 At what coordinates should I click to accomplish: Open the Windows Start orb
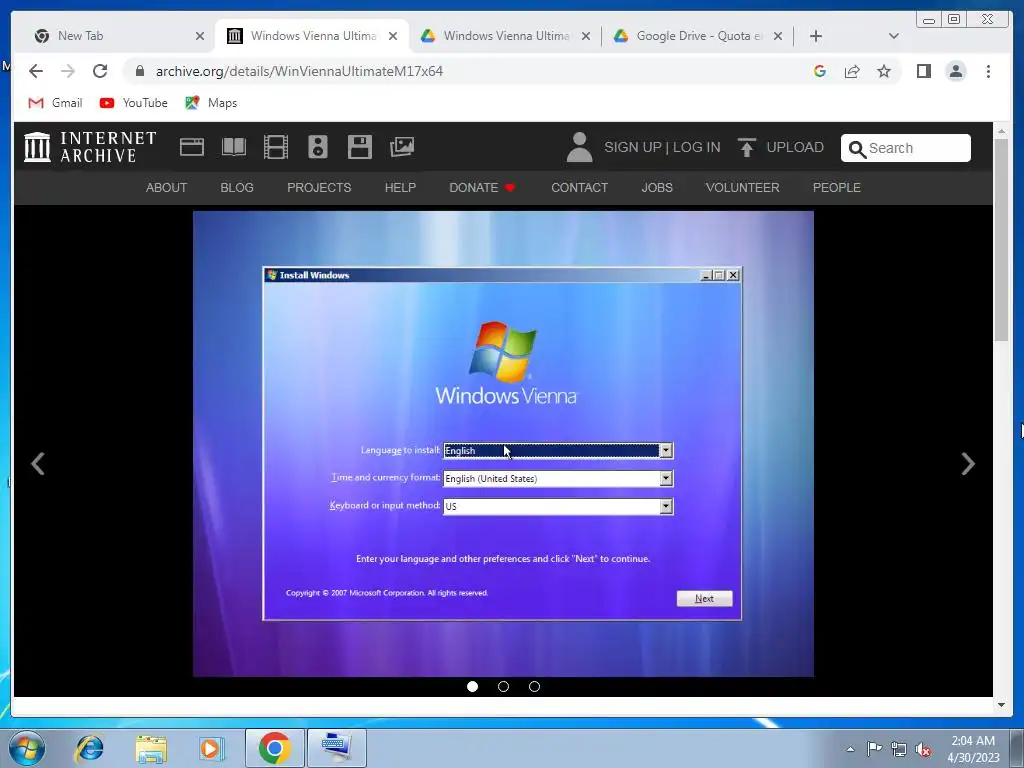click(x=27, y=748)
